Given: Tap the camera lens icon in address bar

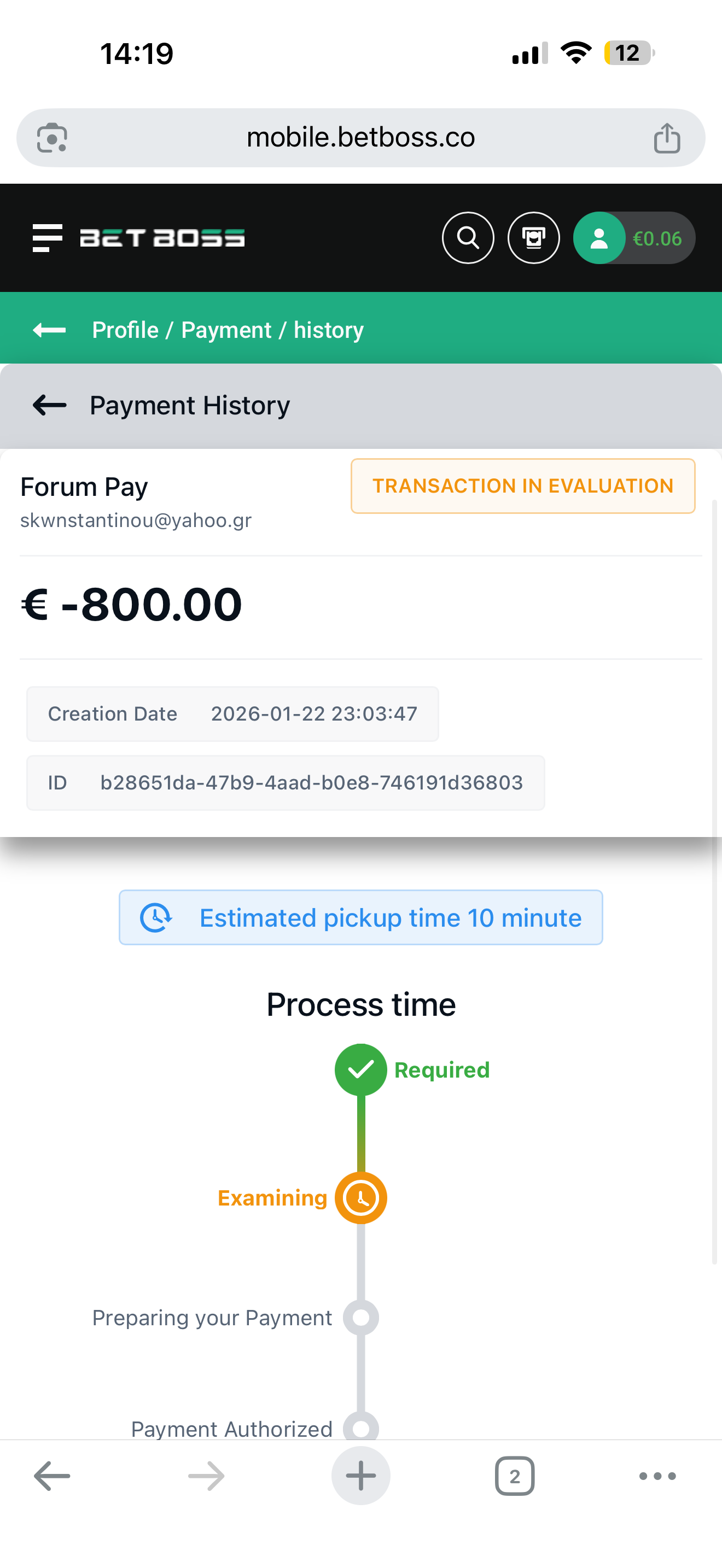Looking at the screenshot, I should tap(53, 138).
